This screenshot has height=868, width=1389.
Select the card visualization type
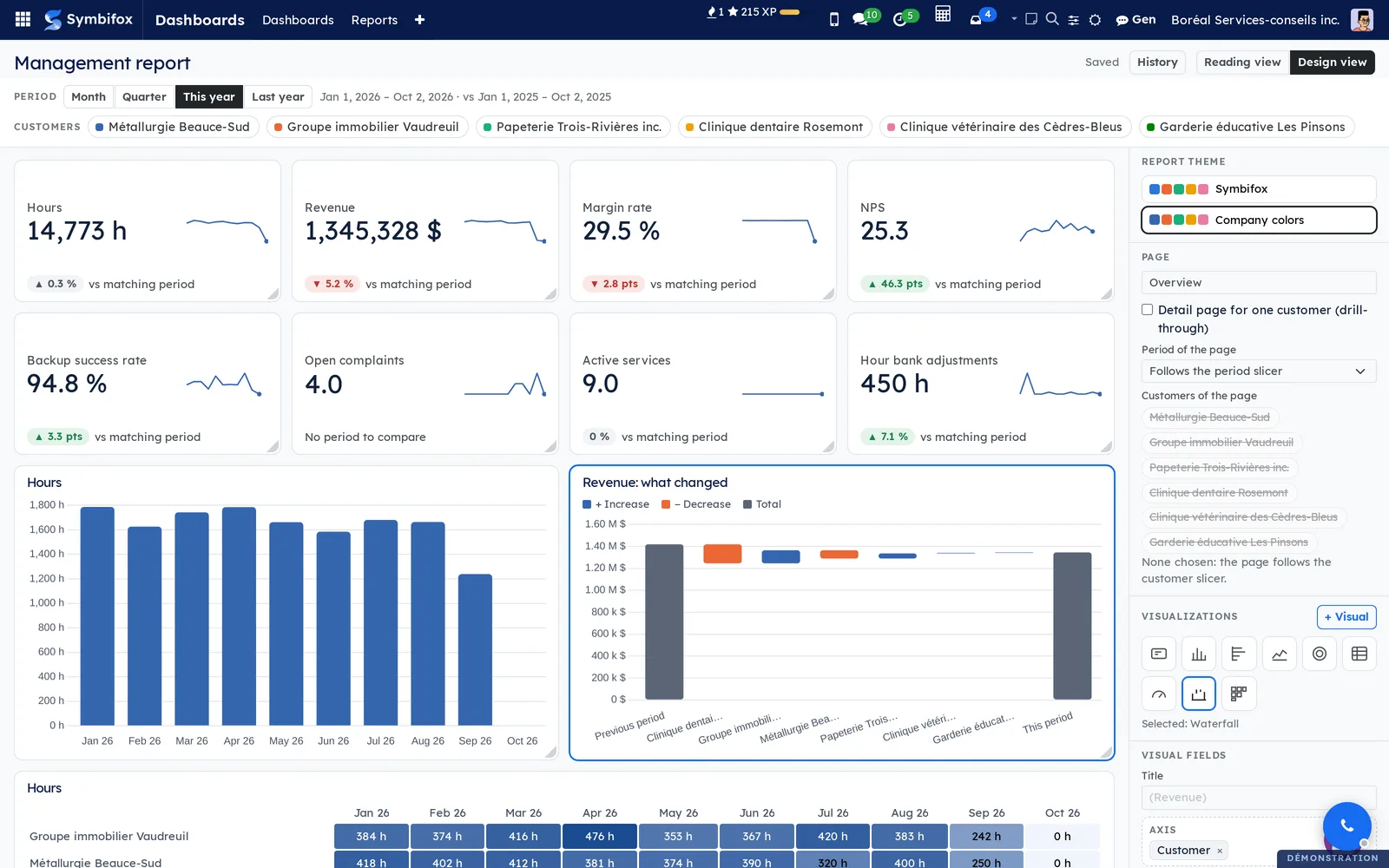[x=1159, y=654]
